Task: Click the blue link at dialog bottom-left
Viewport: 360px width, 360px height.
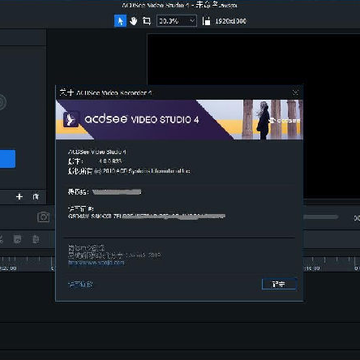Action: 80,284
